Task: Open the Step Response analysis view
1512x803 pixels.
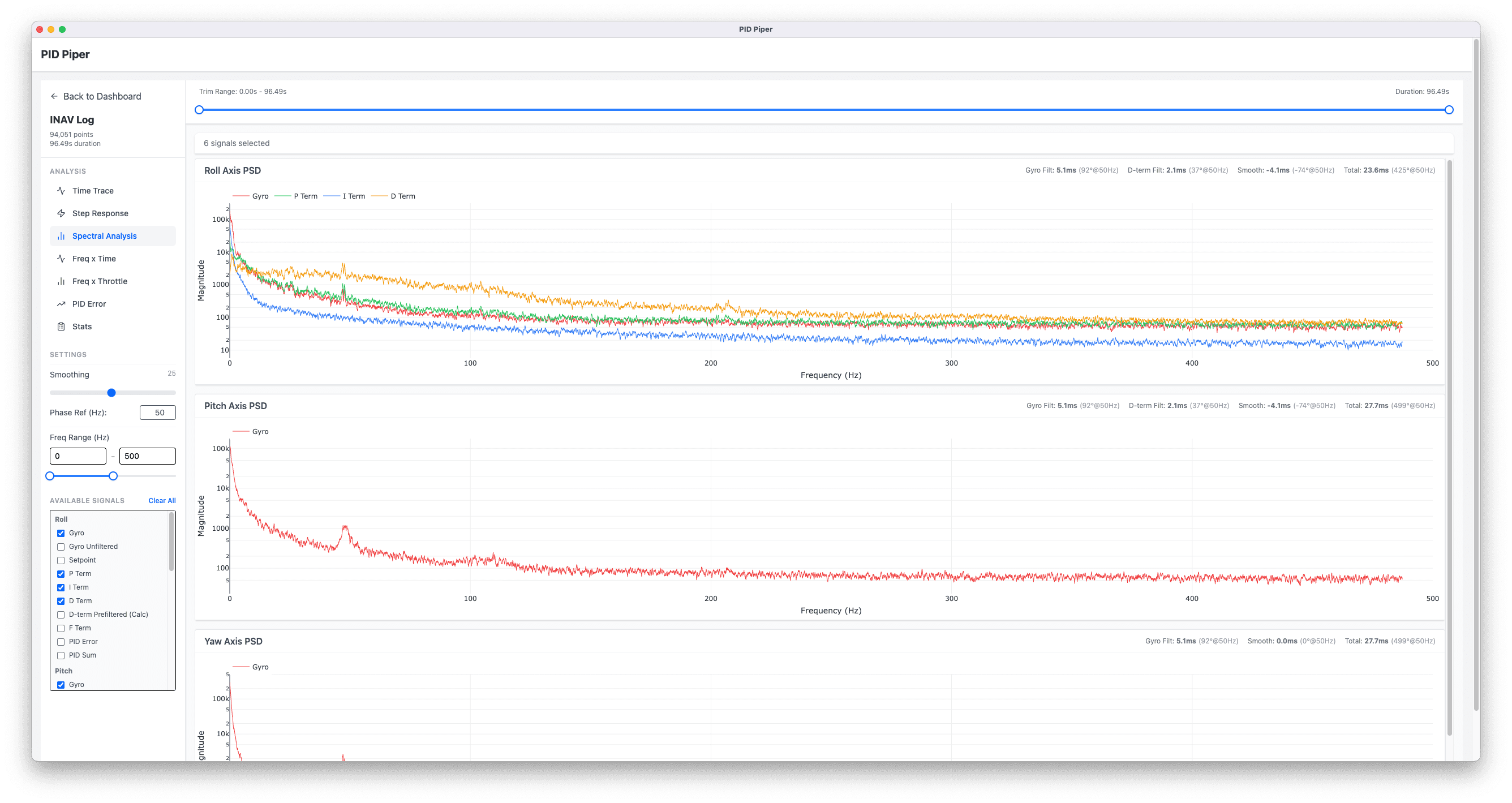Action: point(100,213)
